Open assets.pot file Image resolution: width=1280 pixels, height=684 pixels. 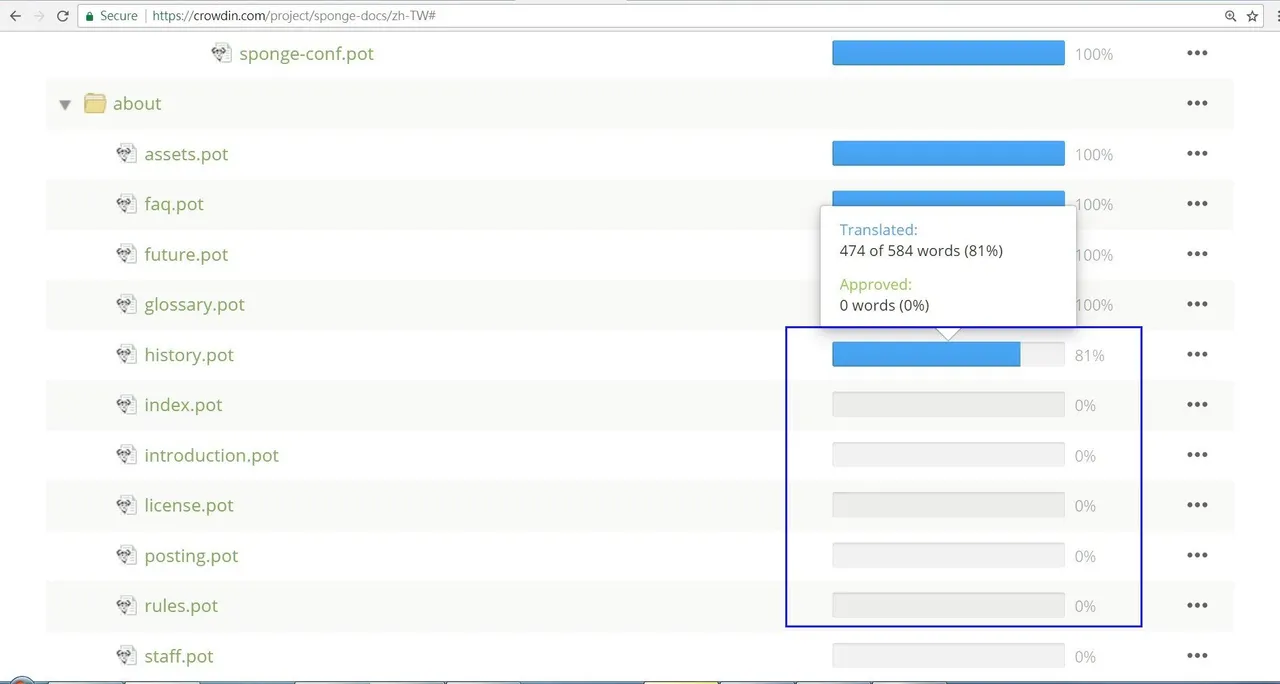pyautogui.click(x=186, y=154)
